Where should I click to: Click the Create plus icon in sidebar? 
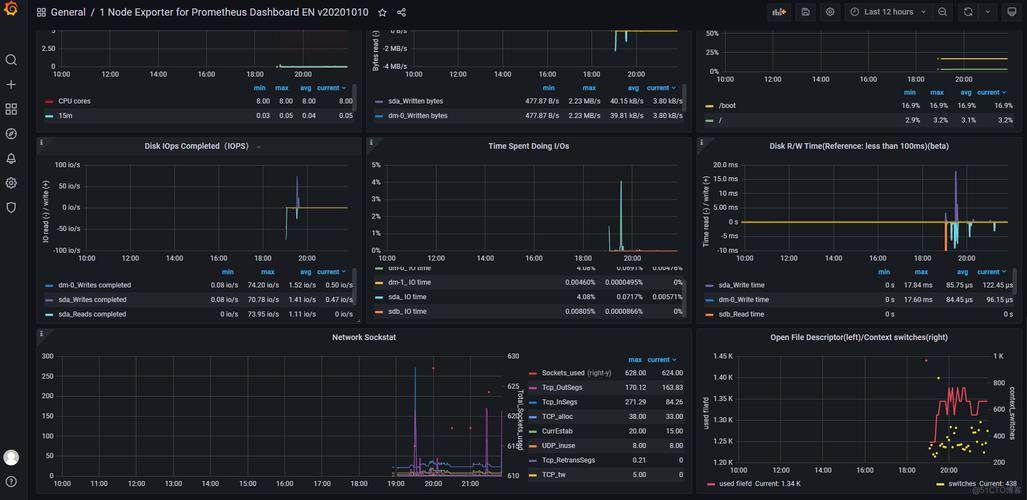coord(11,85)
